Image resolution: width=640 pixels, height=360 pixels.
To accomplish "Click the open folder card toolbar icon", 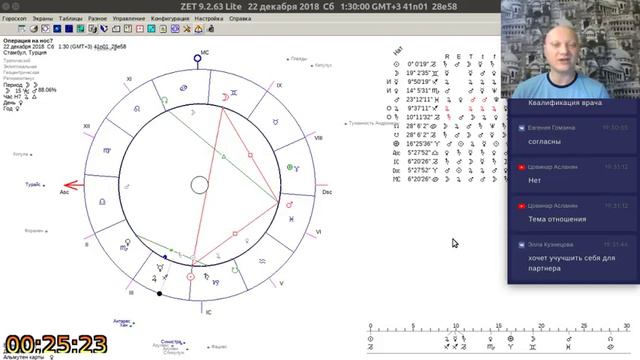I will [x=116, y=29].
